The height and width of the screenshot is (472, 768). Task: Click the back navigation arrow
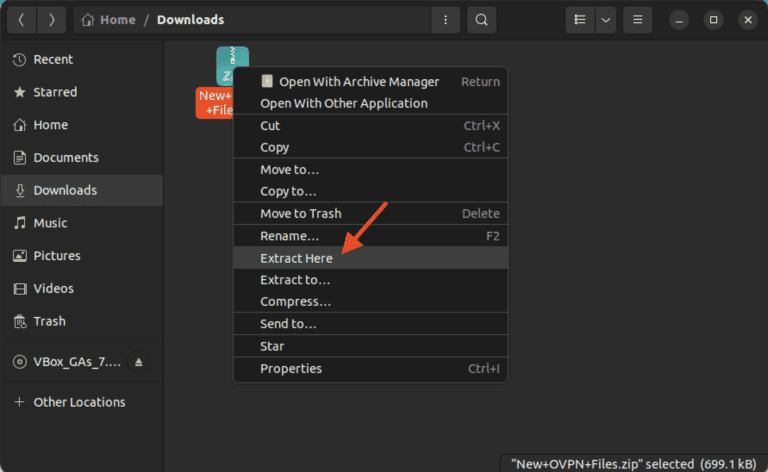[x=22, y=20]
